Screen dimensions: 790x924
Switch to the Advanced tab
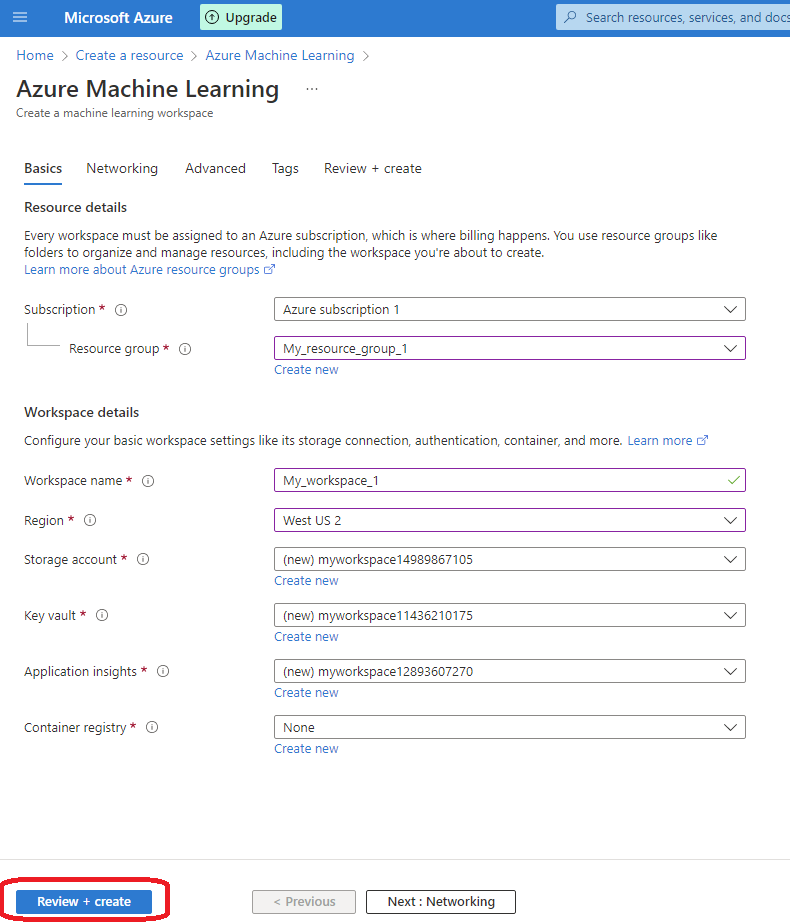point(215,169)
